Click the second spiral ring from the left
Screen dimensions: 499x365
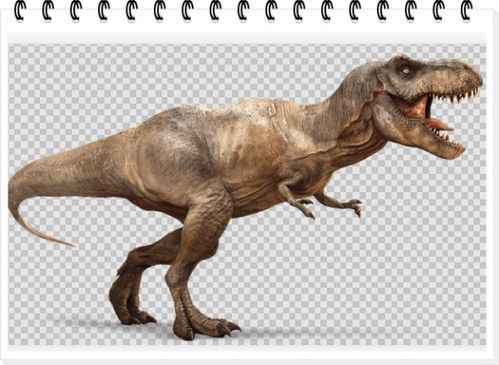click(x=49, y=10)
